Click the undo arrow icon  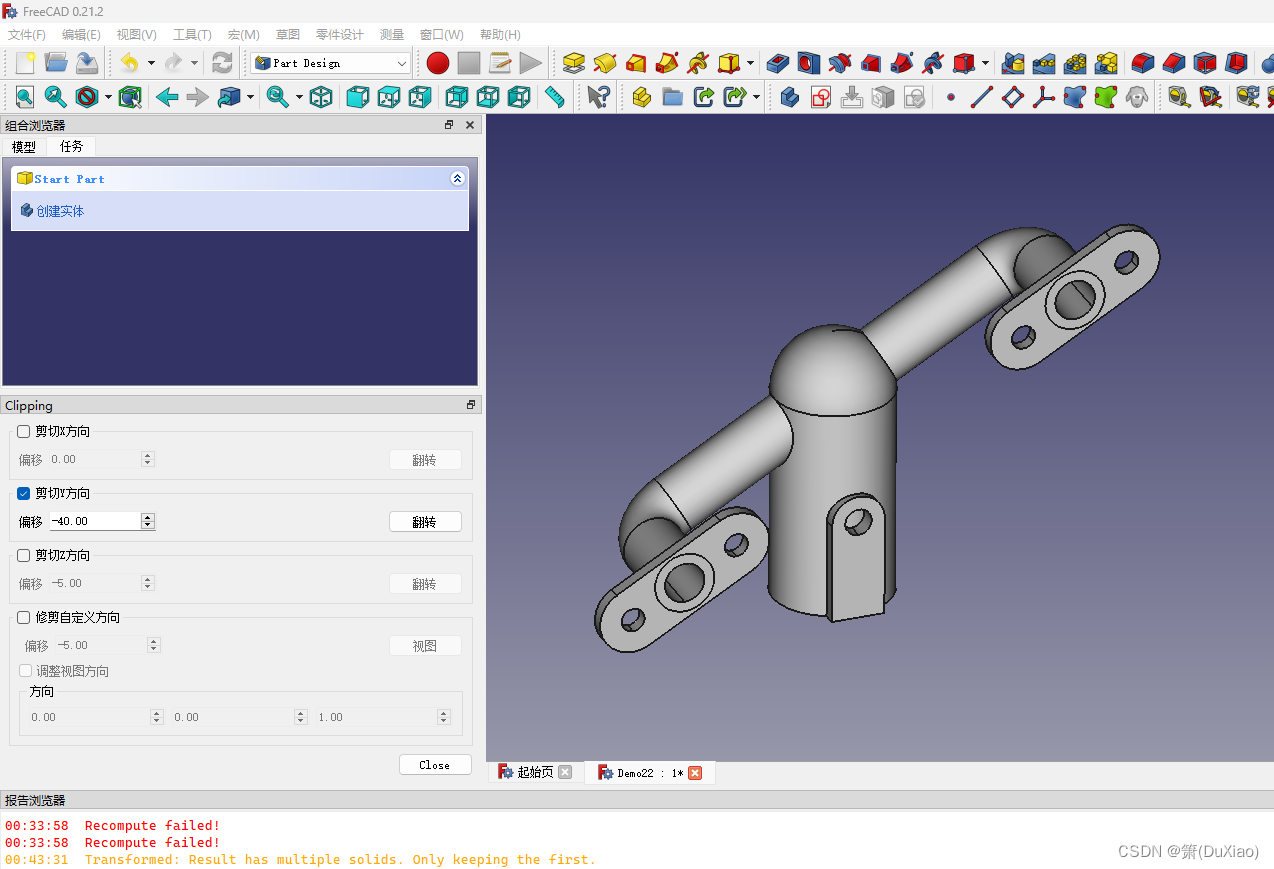click(x=129, y=63)
